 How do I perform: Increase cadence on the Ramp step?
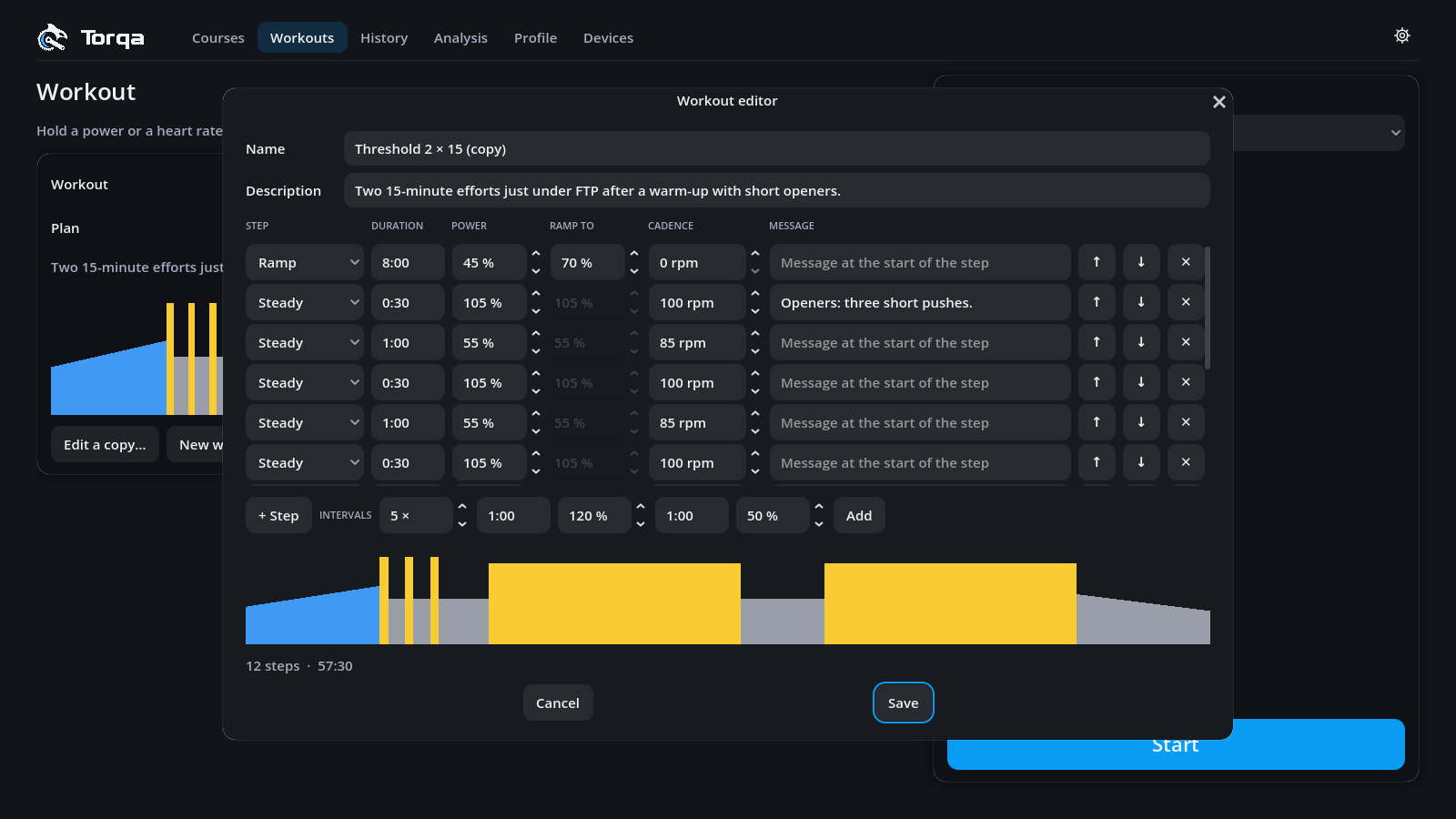coord(755,254)
